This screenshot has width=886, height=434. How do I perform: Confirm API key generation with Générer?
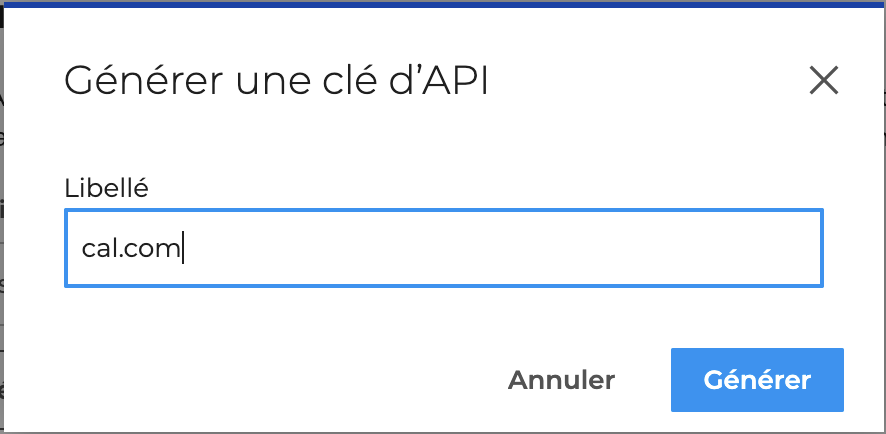pos(757,380)
